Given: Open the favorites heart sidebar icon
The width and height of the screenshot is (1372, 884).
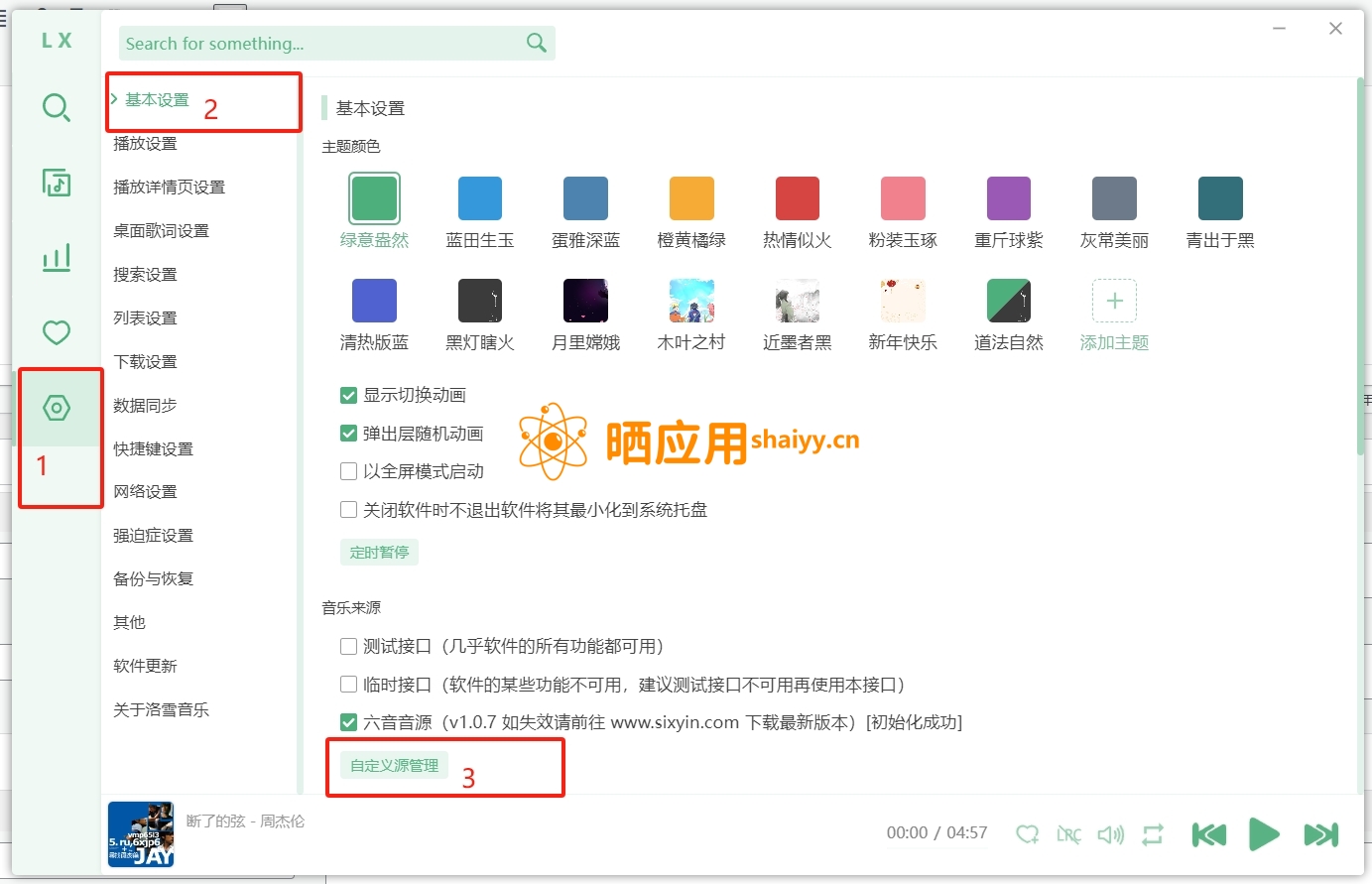Looking at the screenshot, I should tap(57, 332).
